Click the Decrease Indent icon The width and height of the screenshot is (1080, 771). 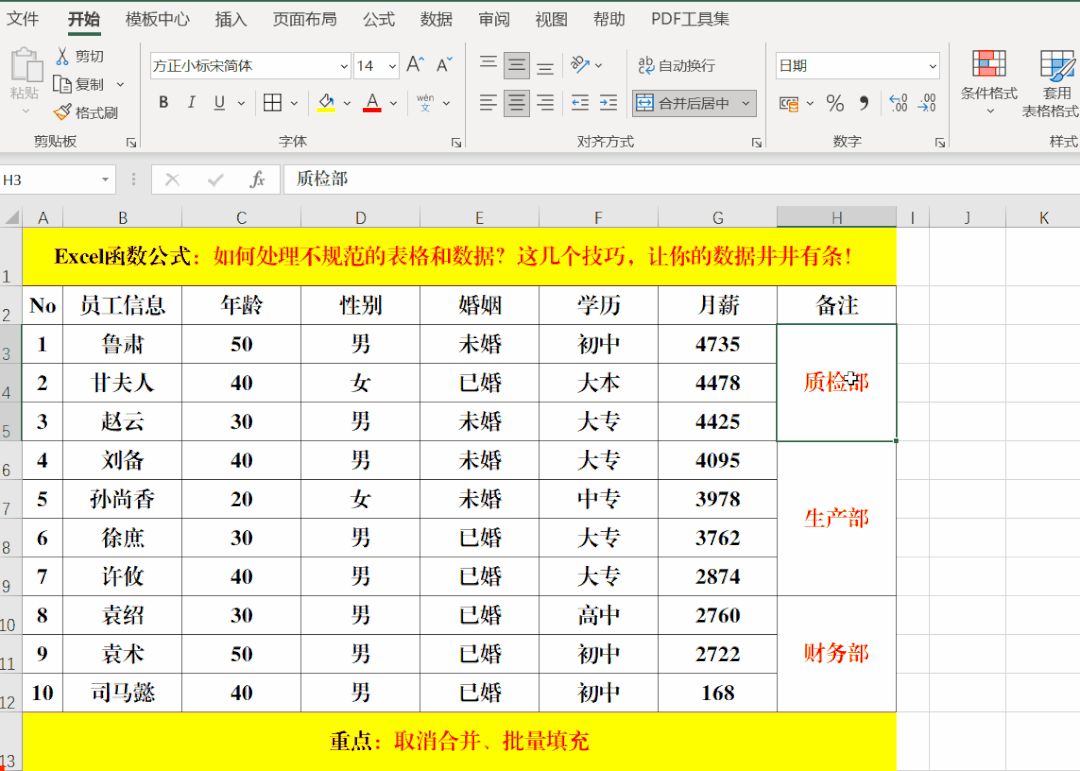tap(580, 103)
